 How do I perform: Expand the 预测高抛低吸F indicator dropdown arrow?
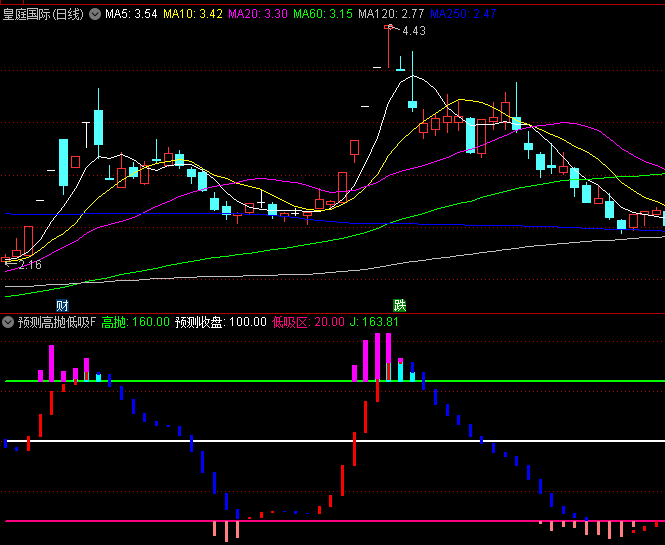[9, 322]
